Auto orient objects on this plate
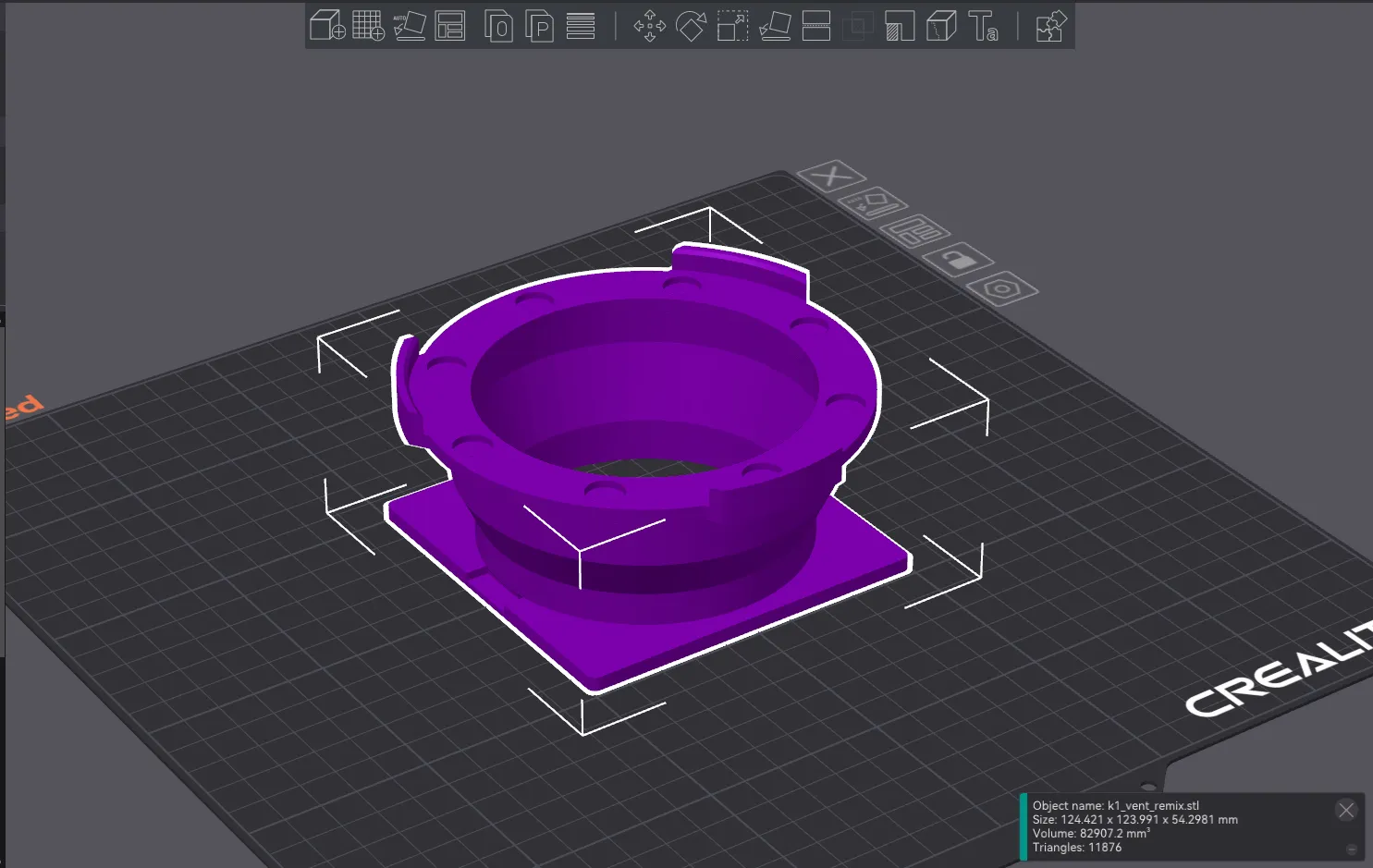Viewport: 1373px width, 868px height. click(874, 202)
